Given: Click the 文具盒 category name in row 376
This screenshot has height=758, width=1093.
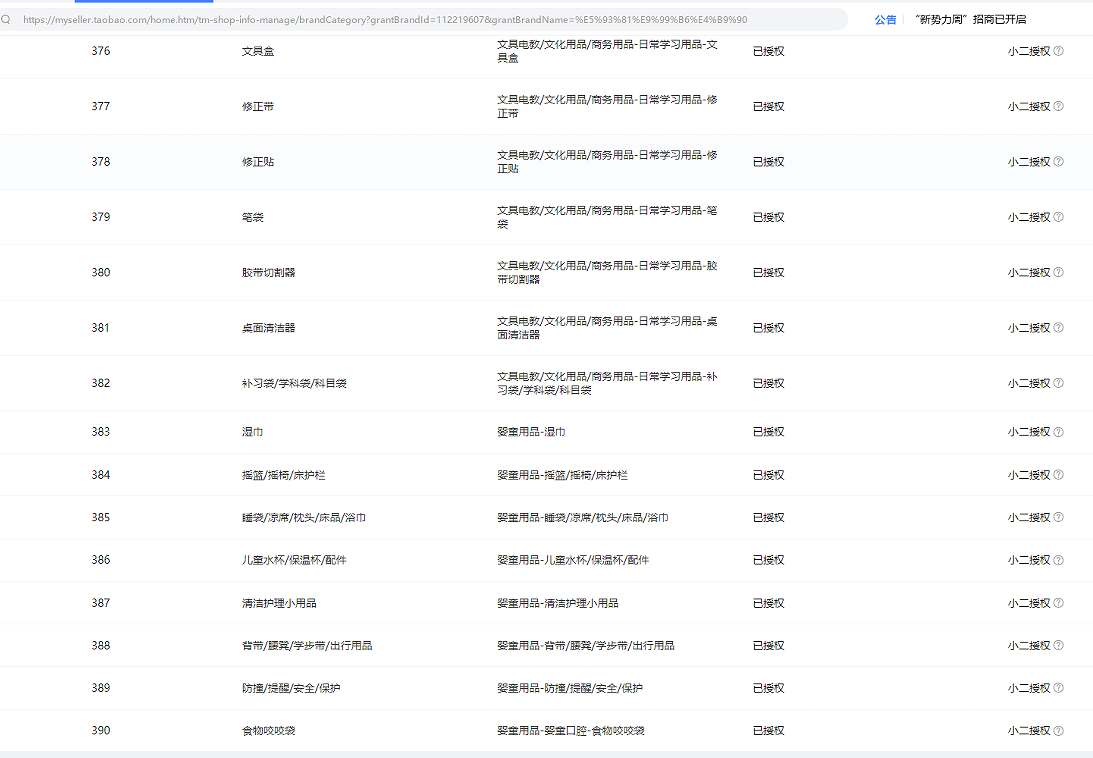Looking at the screenshot, I should point(257,51).
